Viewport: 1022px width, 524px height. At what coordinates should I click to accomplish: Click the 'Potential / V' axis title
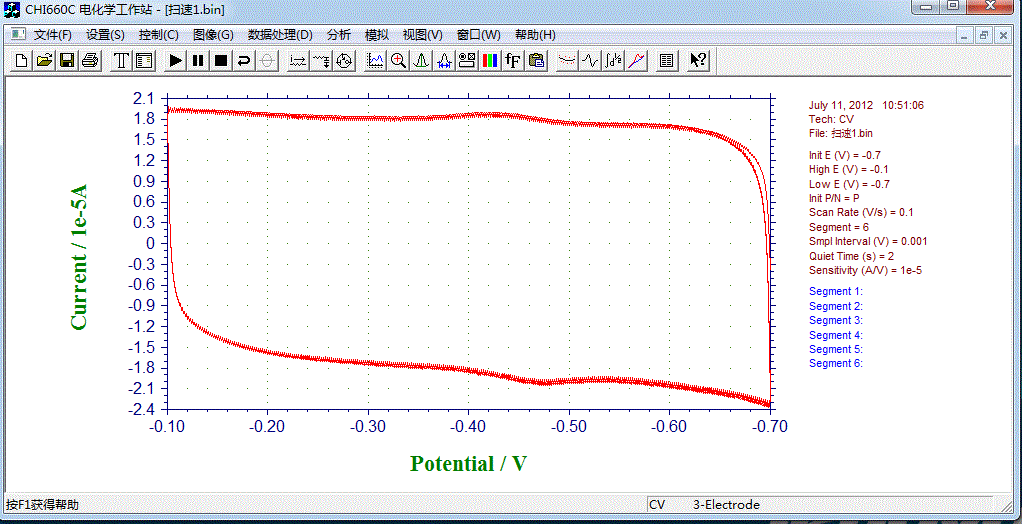[x=468, y=463]
